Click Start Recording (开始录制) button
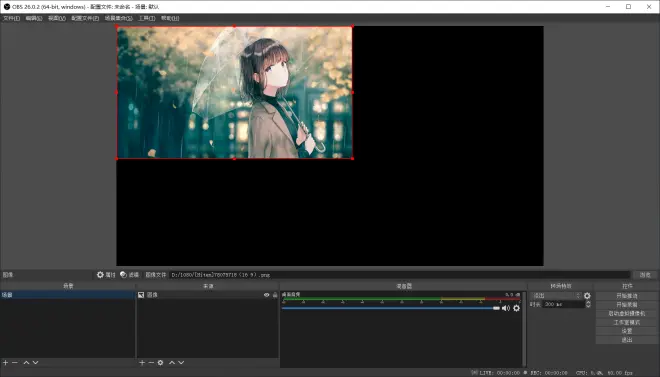Viewport: 660px width, 377px height. tap(626, 305)
